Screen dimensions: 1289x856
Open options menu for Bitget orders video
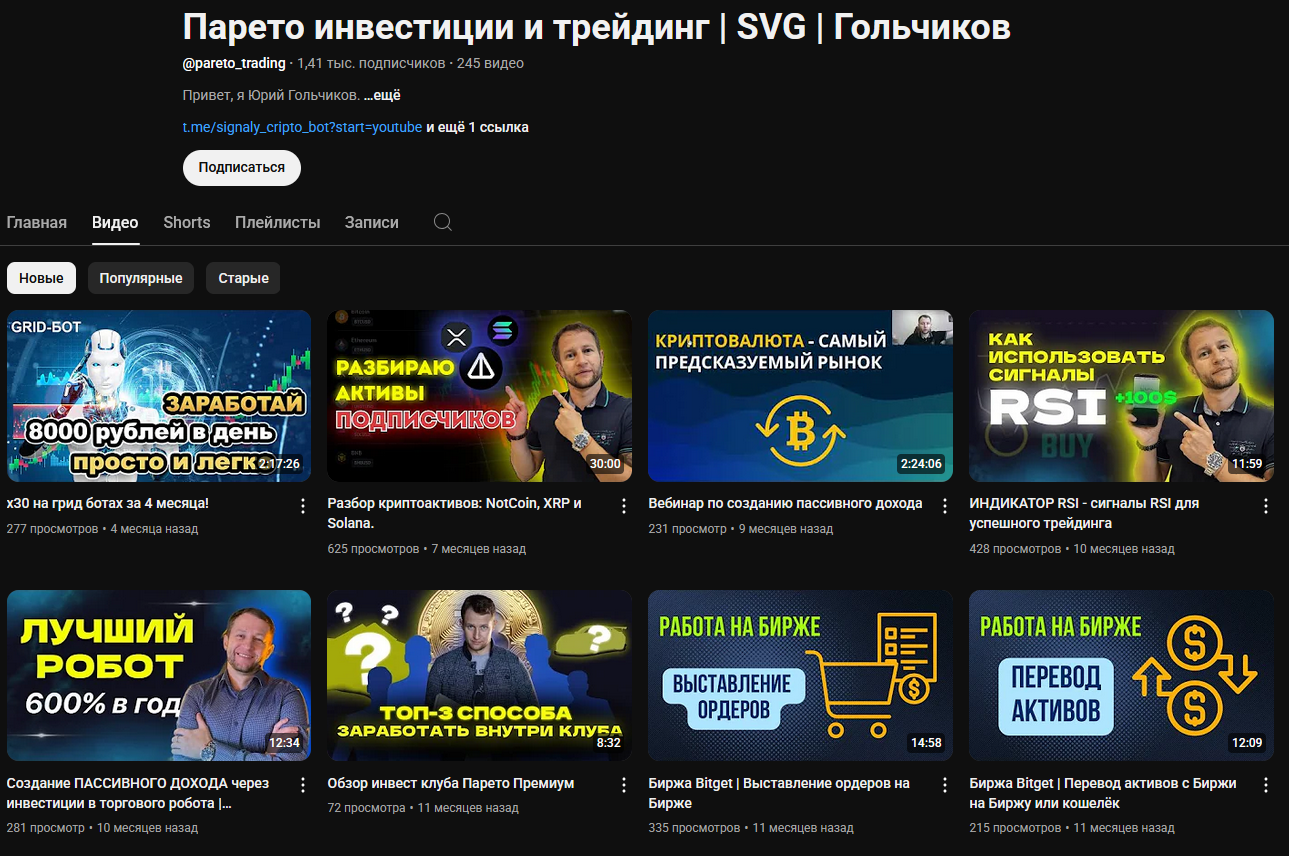click(x=944, y=786)
